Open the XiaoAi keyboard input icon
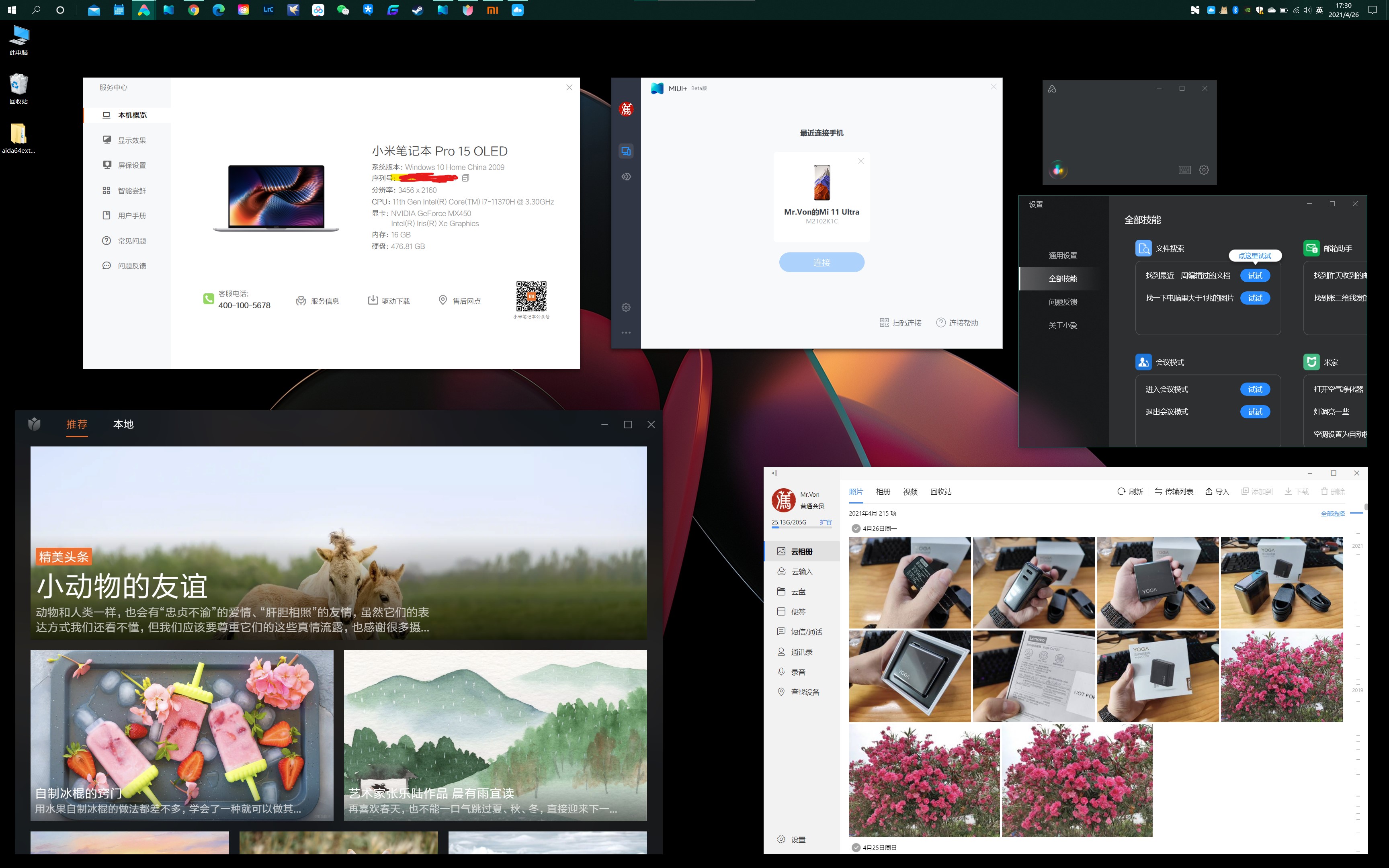The width and height of the screenshot is (1389, 868). pos(1184,170)
